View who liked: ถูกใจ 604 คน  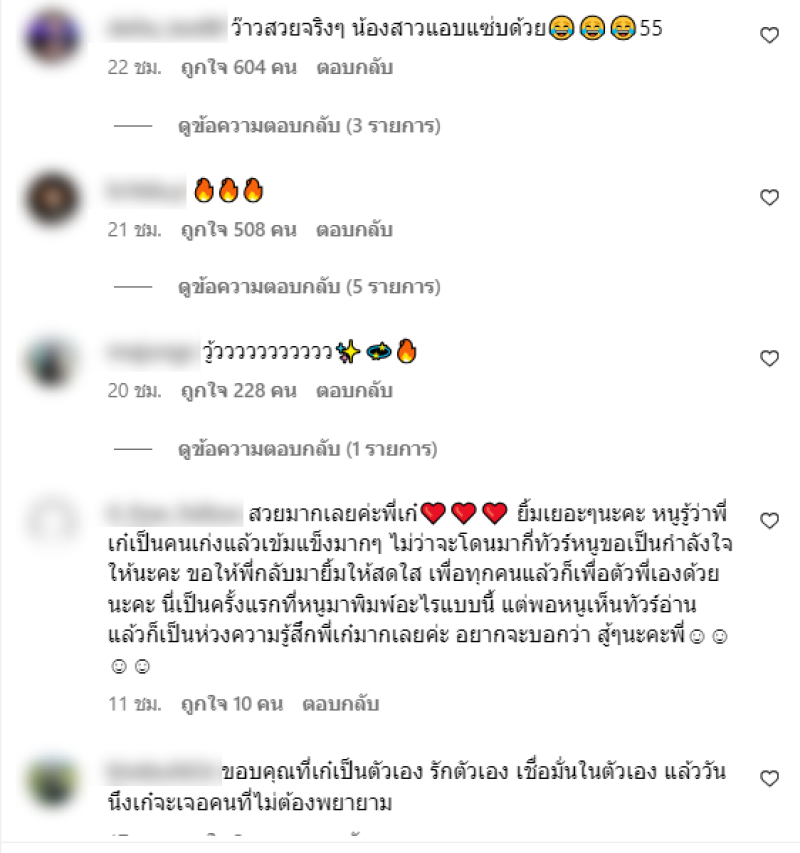click(x=239, y=67)
